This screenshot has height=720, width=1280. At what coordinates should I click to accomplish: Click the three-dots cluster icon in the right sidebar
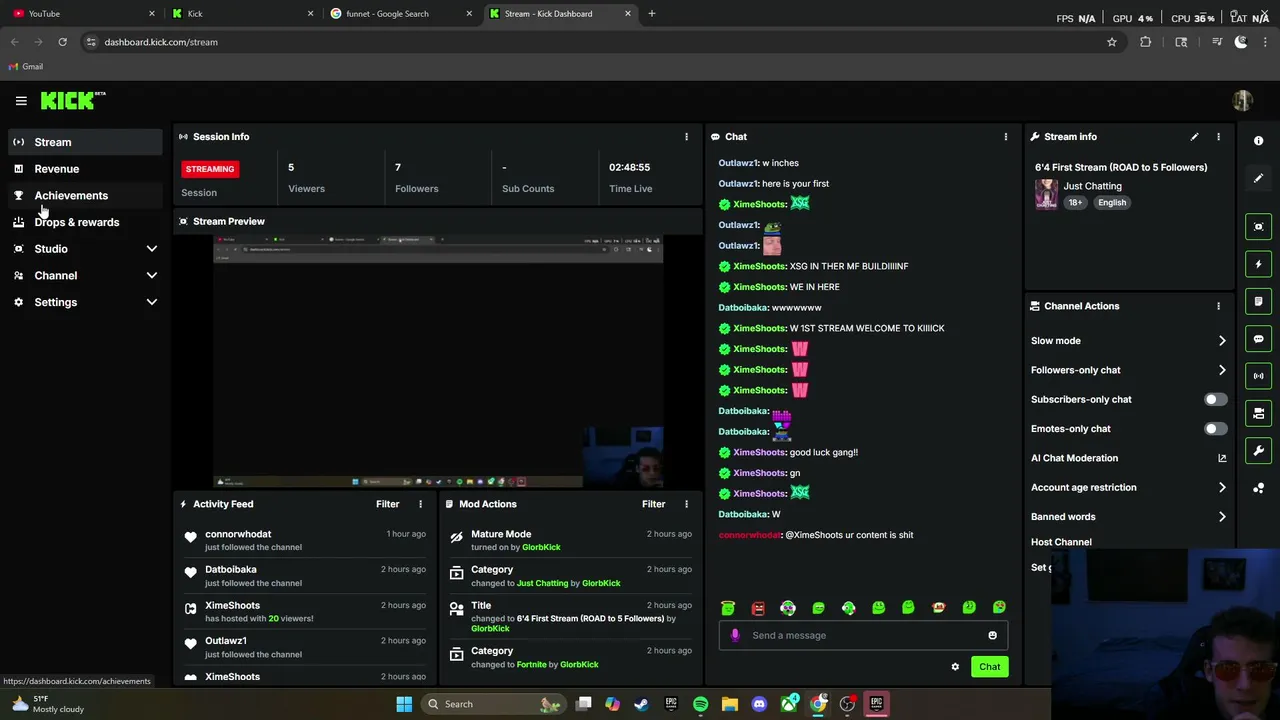[1258, 488]
